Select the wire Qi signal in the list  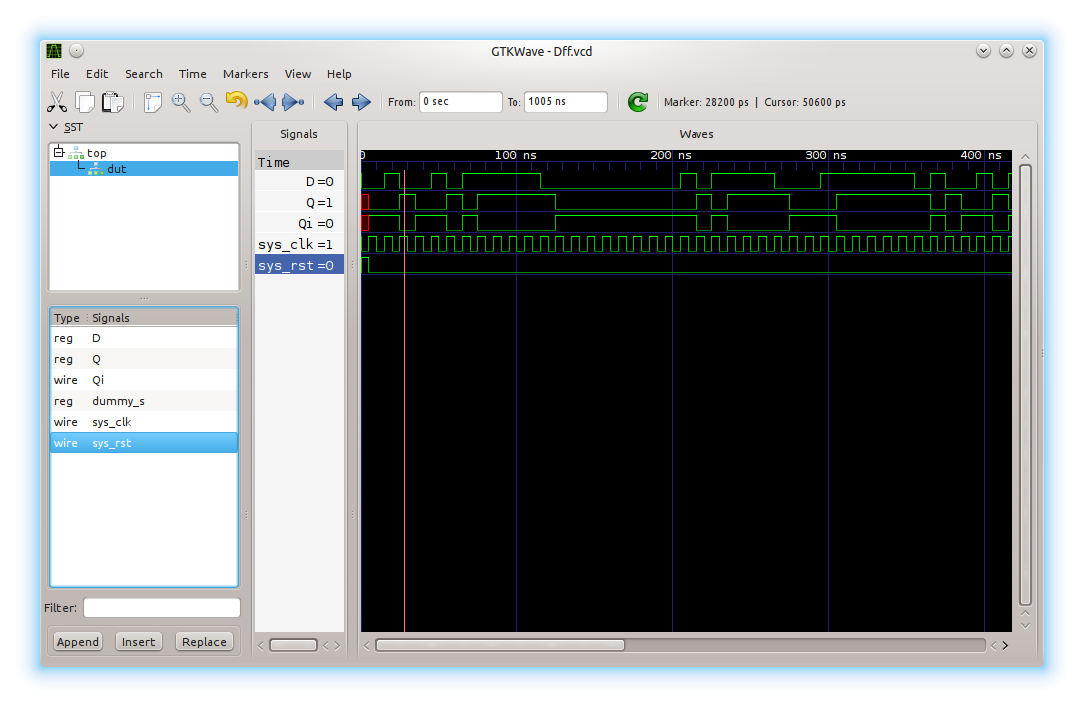click(x=144, y=380)
